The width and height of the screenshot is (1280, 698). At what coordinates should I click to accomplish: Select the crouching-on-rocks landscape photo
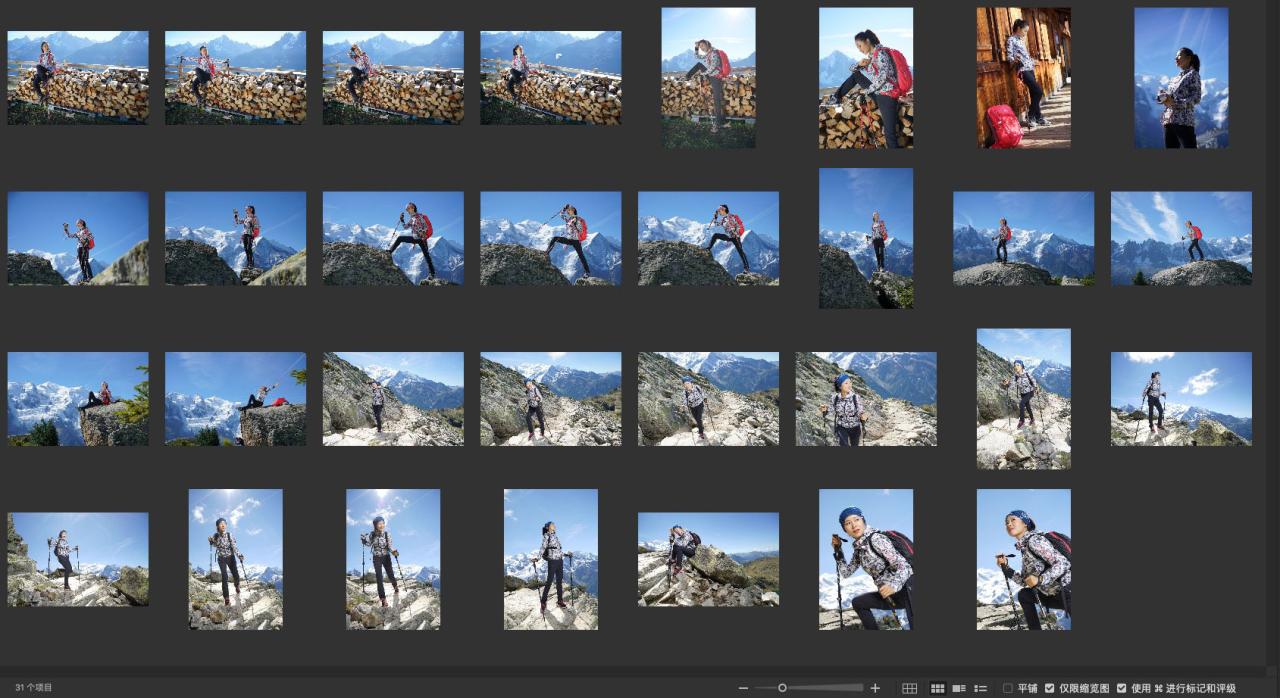[x=708, y=559]
